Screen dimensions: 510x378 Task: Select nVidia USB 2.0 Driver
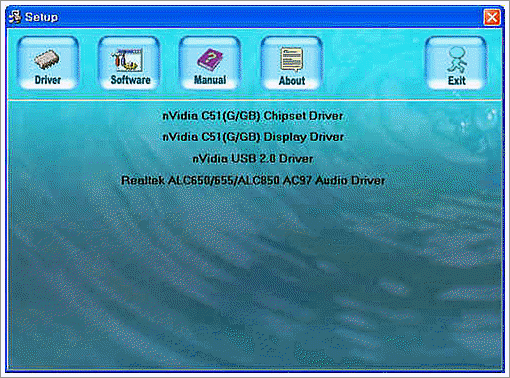[x=253, y=158]
